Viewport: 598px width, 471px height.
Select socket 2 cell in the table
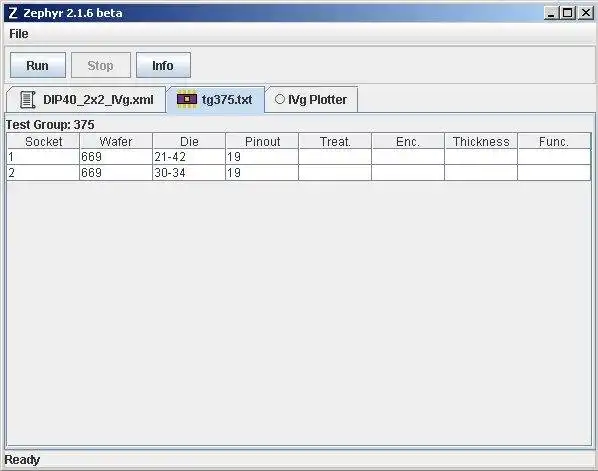pyautogui.click(x=43, y=173)
